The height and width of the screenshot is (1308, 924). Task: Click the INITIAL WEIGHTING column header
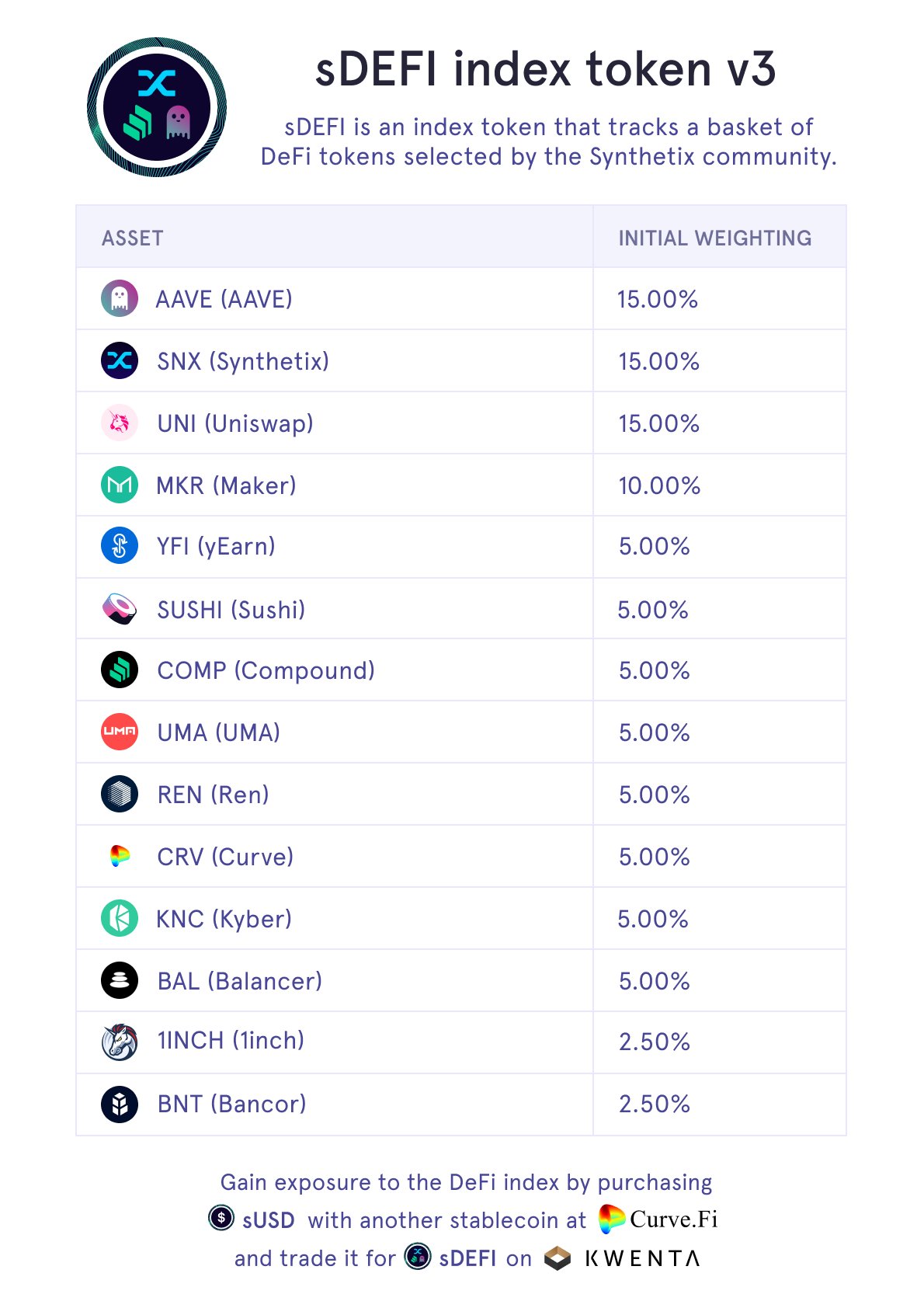(714, 238)
